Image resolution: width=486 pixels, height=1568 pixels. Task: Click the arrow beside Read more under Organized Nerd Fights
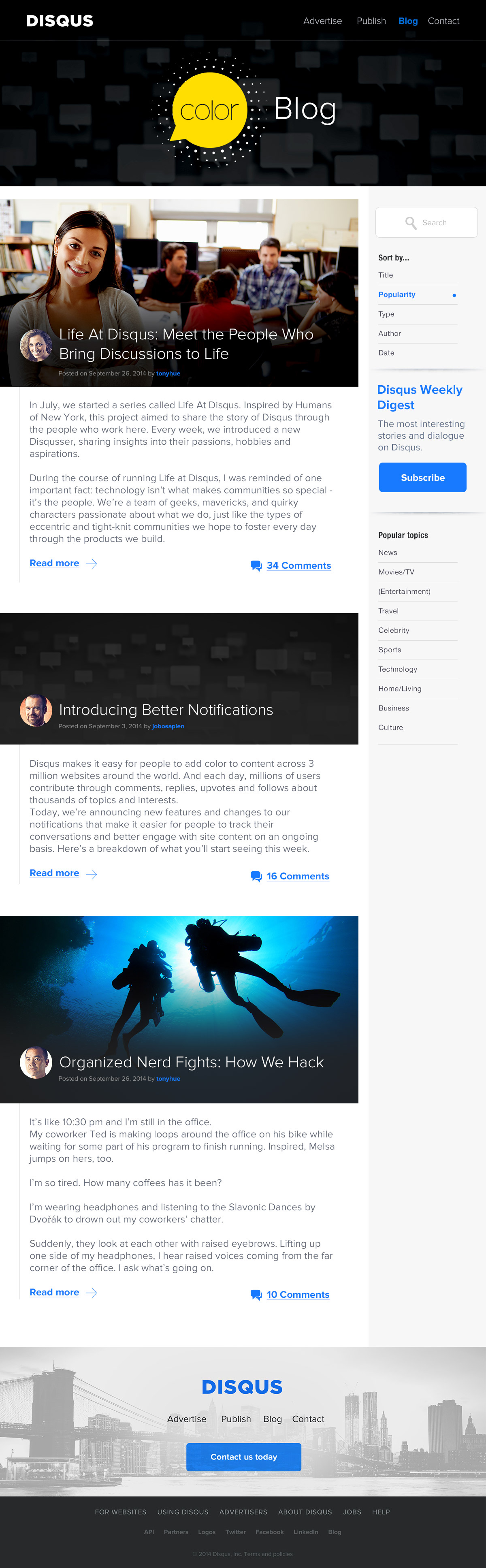click(x=91, y=1293)
